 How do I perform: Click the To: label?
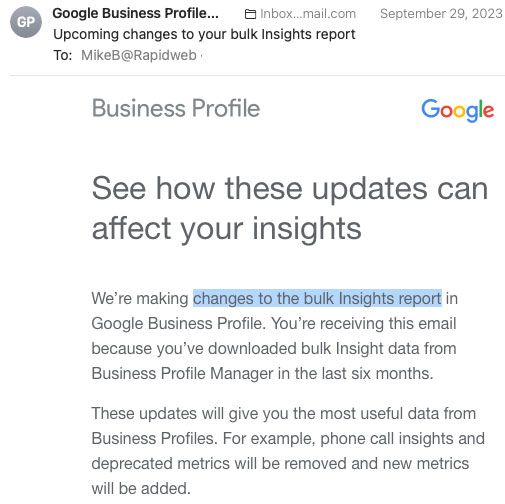pos(63,55)
